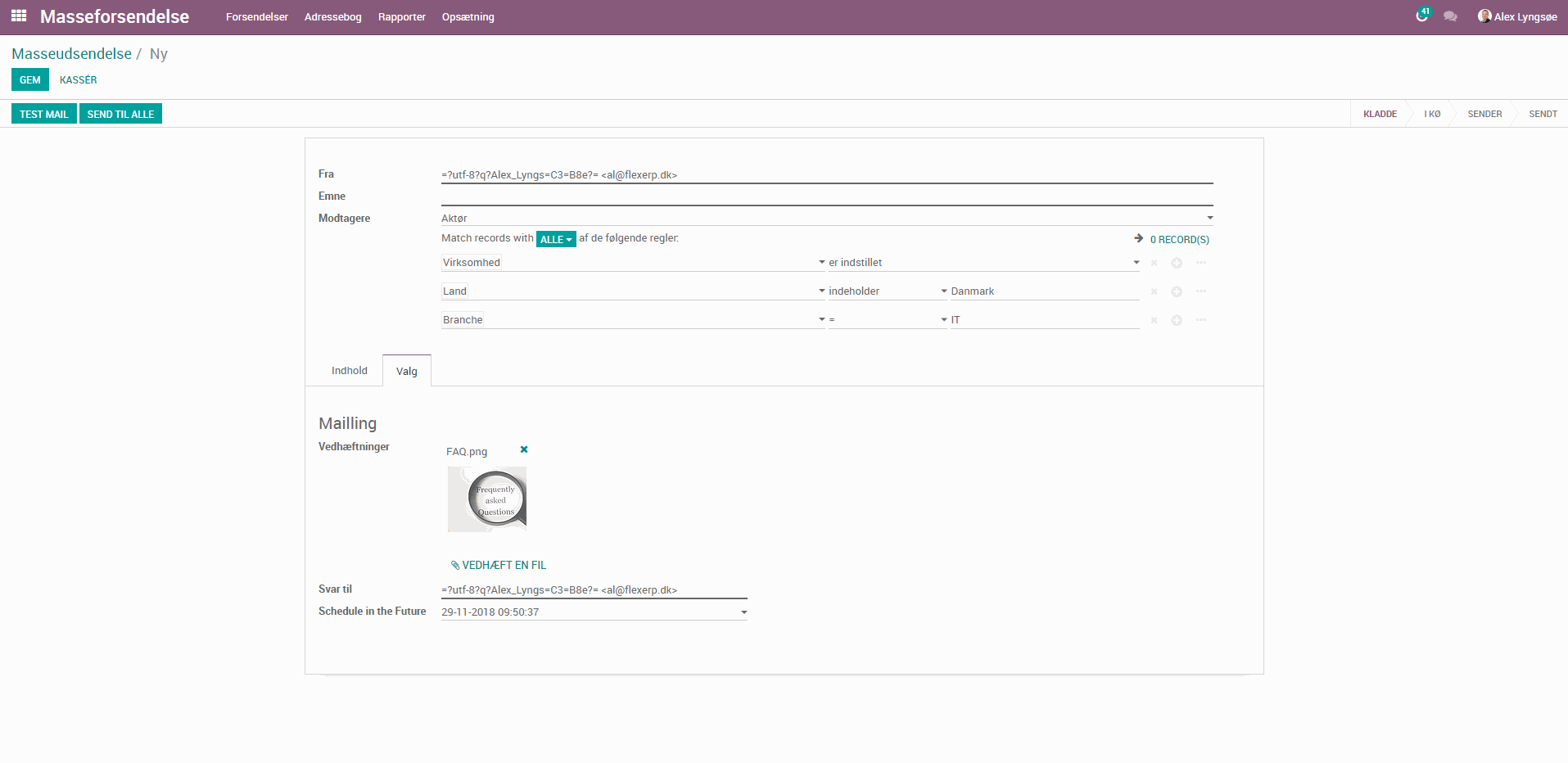Add a branch from the Land row ellipsis
Viewport: 1568px width, 763px height.
[1201, 291]
